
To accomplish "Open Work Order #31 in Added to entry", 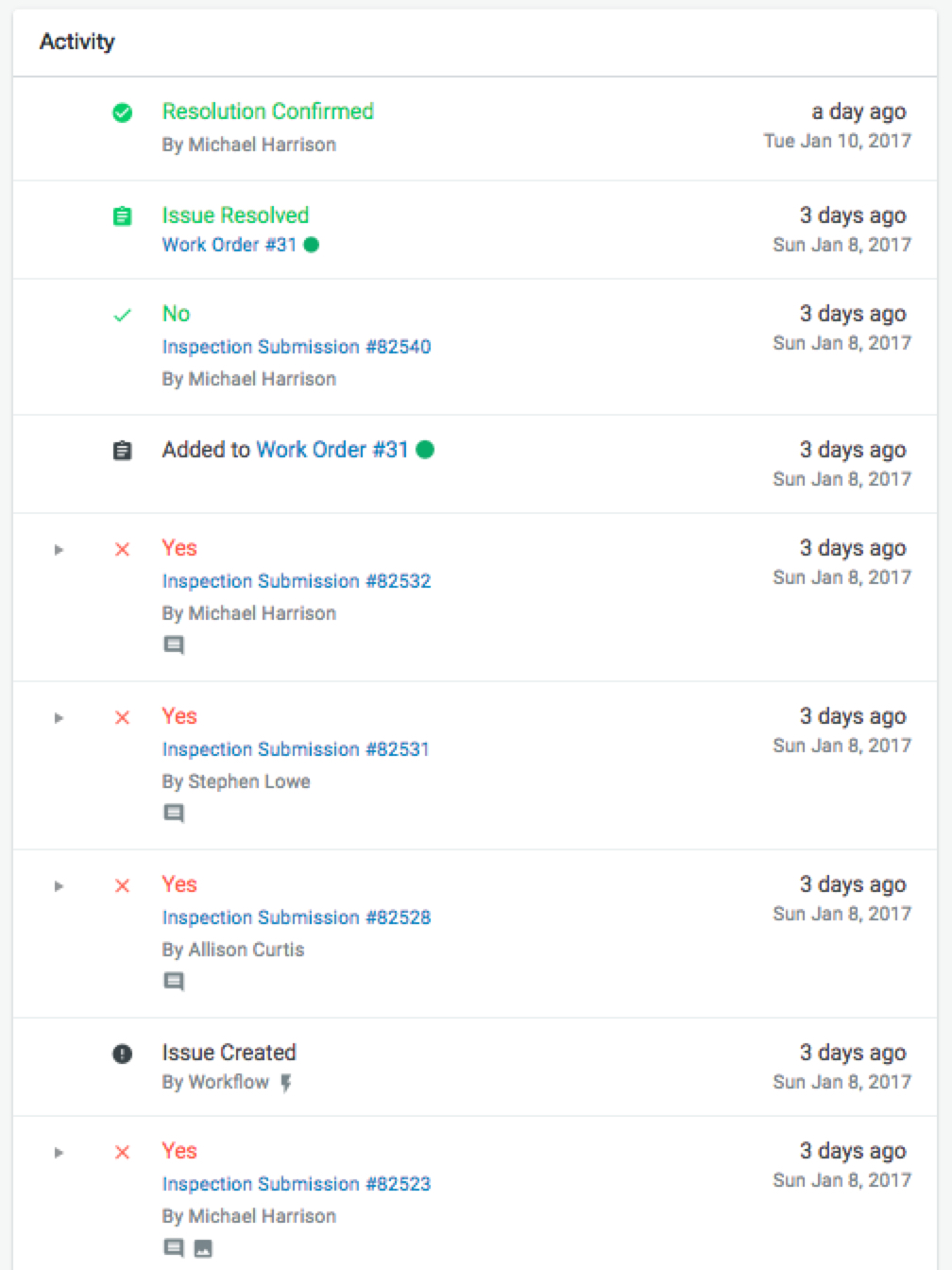I will (x=331, y=450).
